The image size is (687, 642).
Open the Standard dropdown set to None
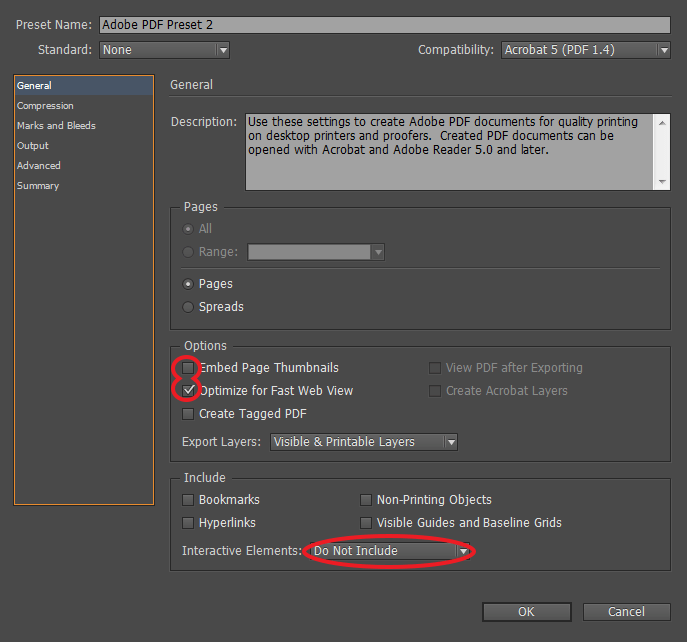click(164, 50)
